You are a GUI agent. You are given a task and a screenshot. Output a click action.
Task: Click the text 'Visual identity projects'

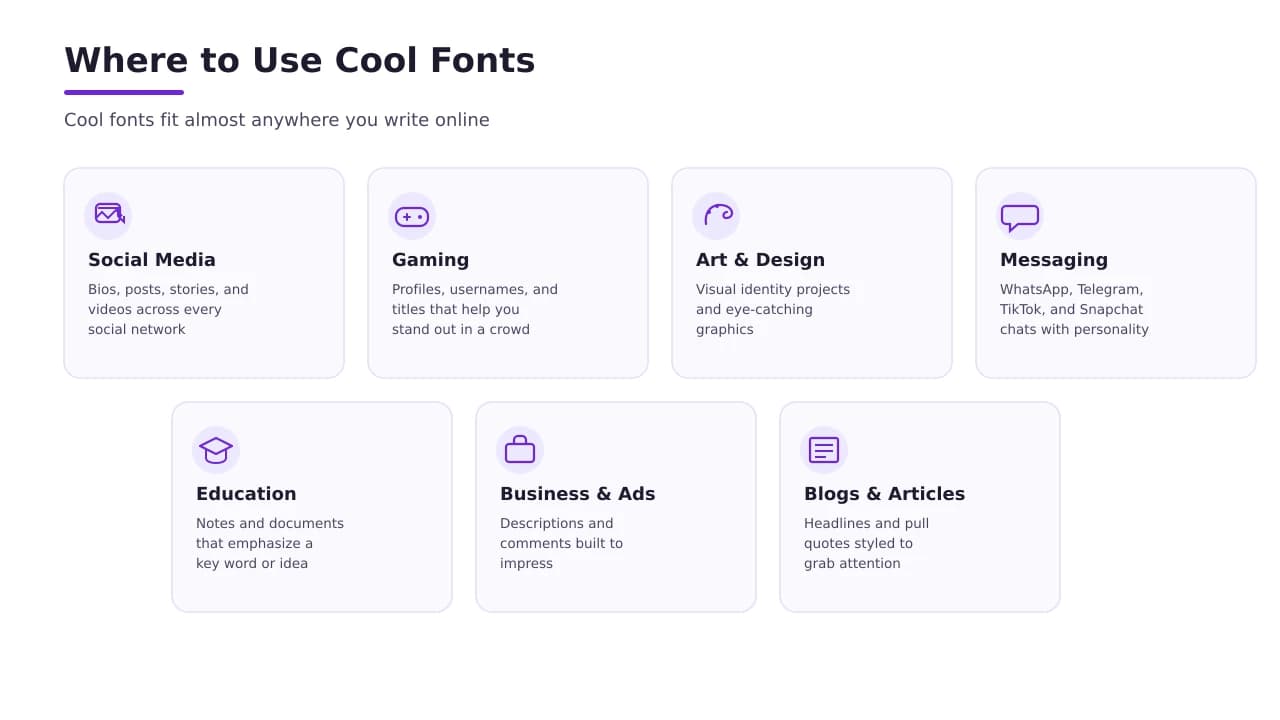pos(773,290)
